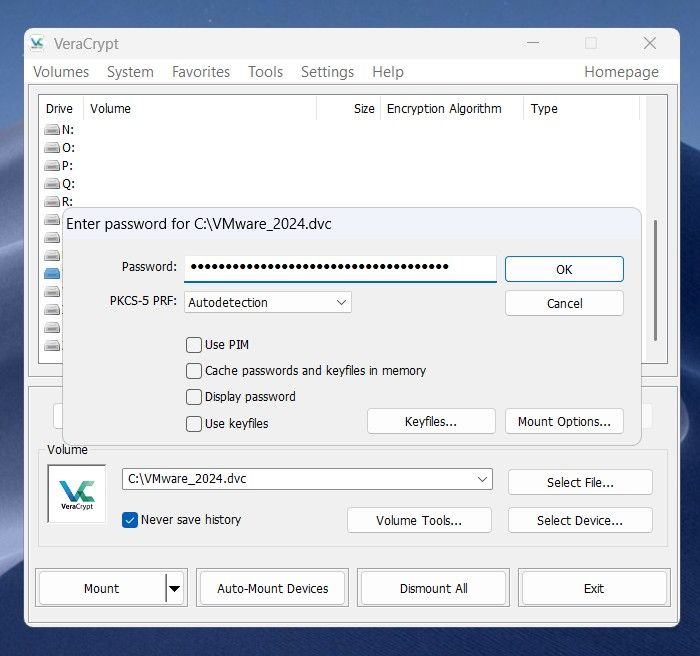Image resolution: width=700 pixels, height=656 pixels.
Task: Confirm password with OK button
Action: [x=564, y=269]
